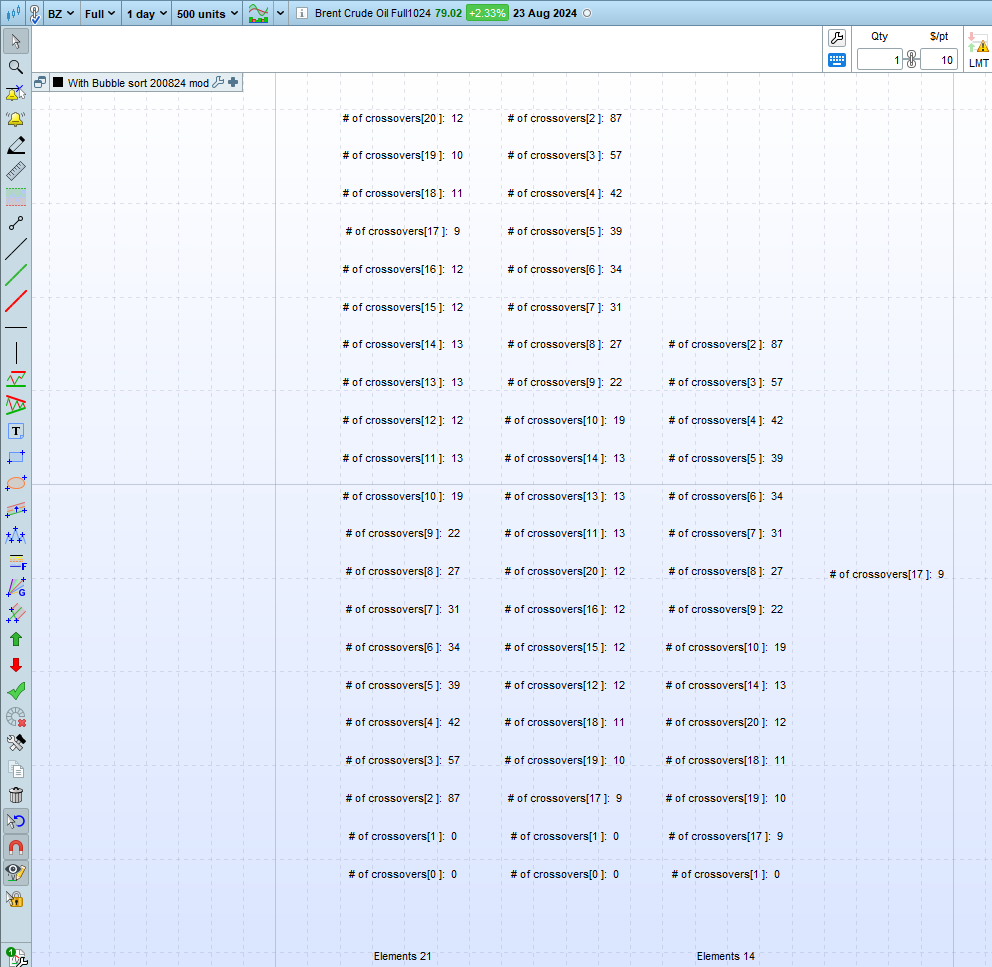Open the blue keyboard order entry icon
This screenshot has width=992, height=967.
(x=837, y=60)
